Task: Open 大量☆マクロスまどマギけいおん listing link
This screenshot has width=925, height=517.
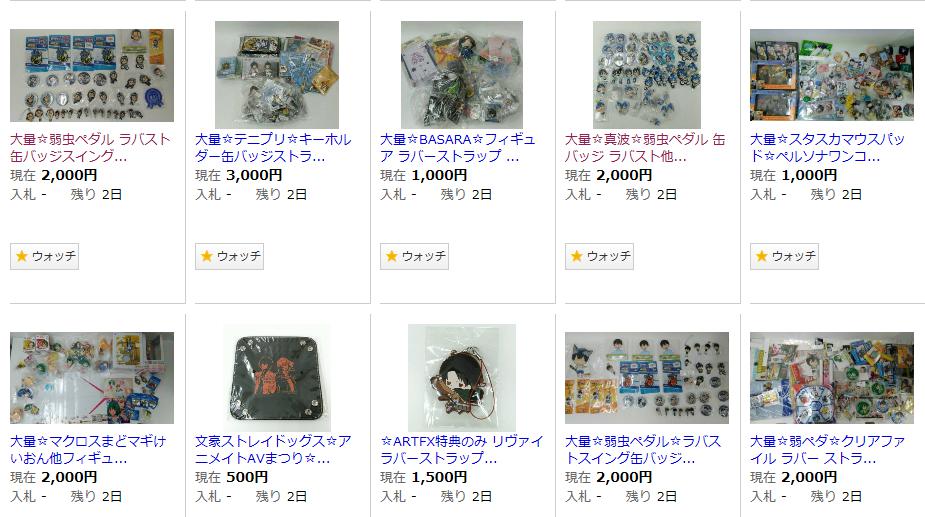Action: click(88, 449)
